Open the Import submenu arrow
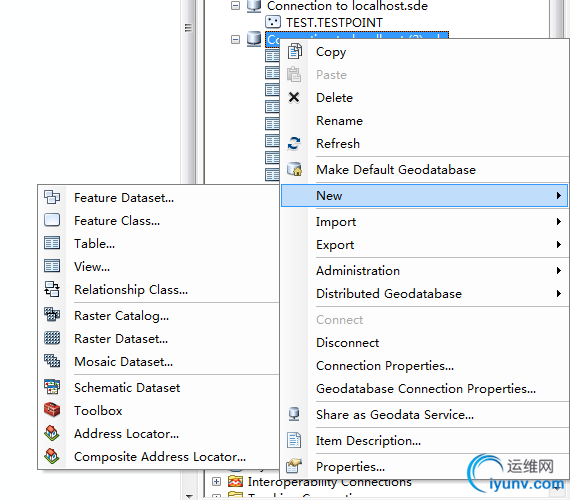 coord(559,221)
